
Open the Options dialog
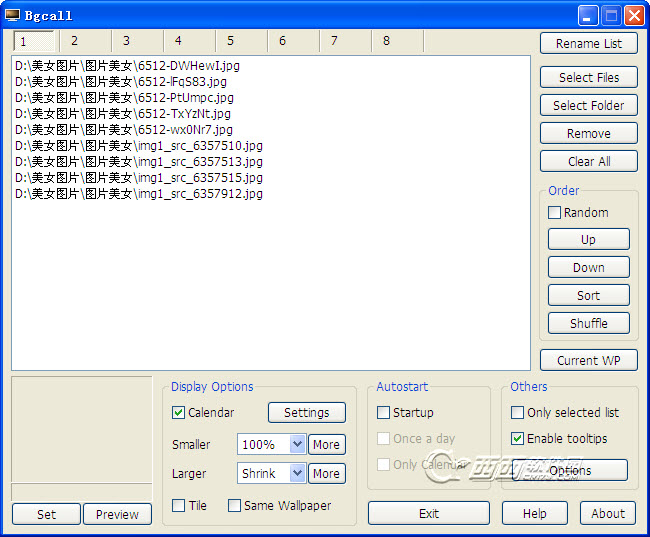pos(570,470)
